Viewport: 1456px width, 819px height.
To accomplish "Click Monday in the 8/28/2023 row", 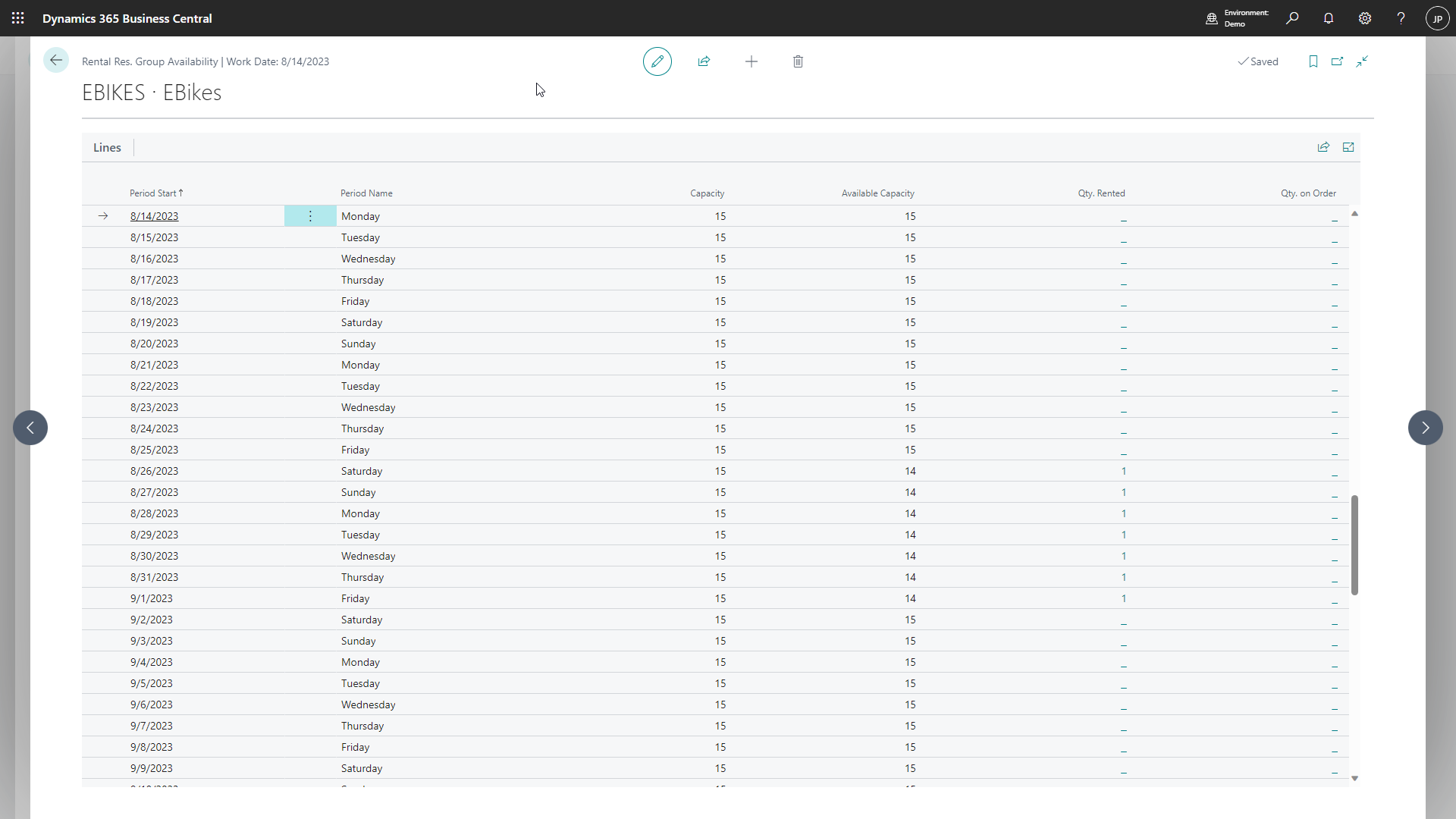I will (360, 513).
